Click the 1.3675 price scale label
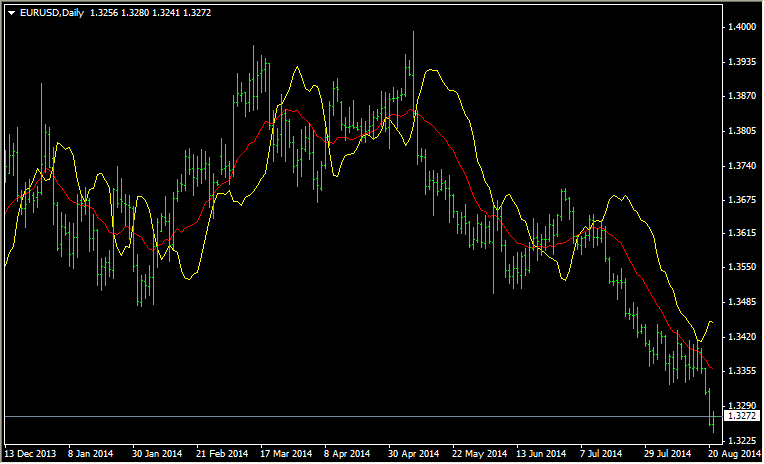Screen dimensions: 764x464 point(744,200)
